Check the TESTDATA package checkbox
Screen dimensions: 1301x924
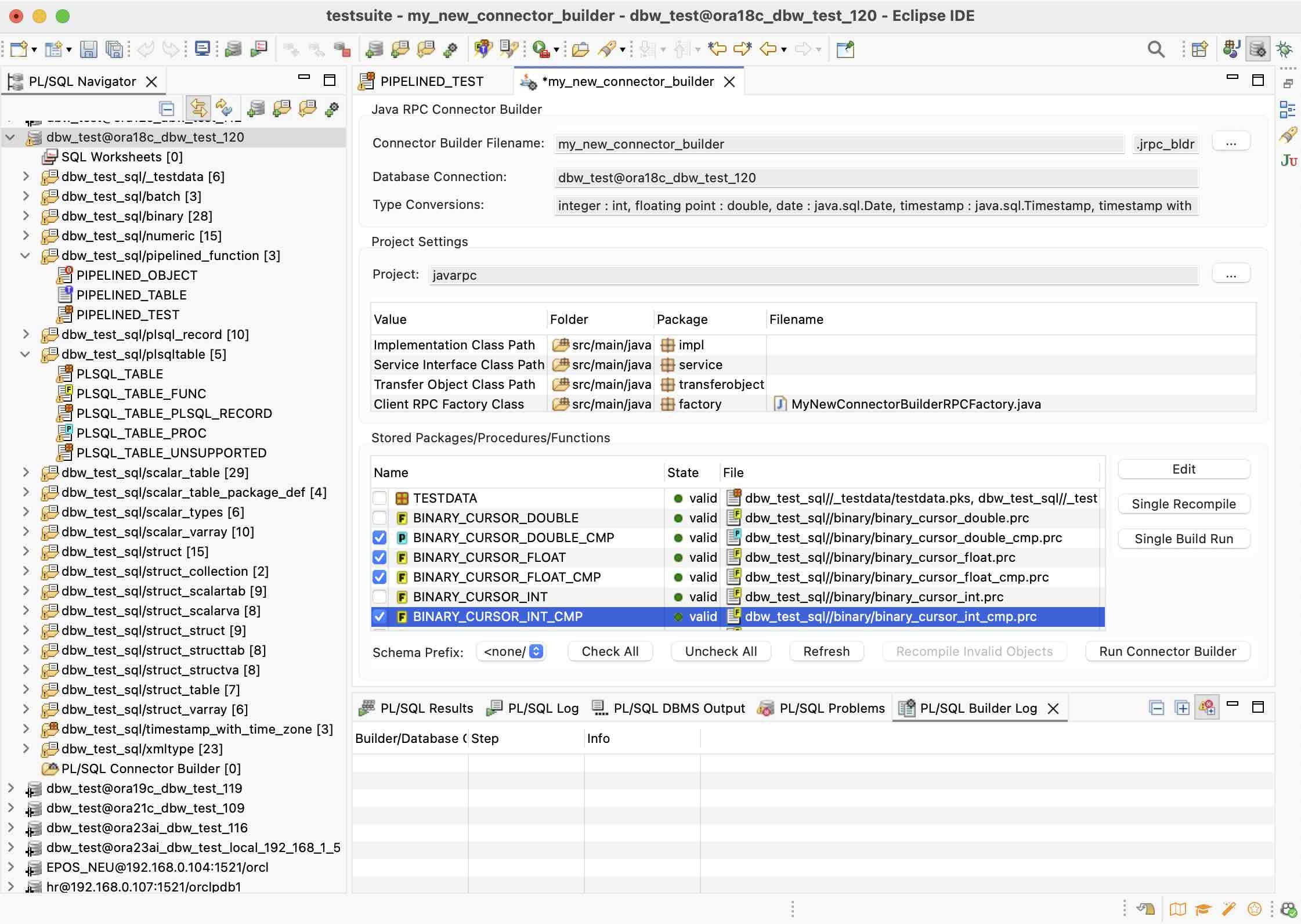click(x=381, y=498)
